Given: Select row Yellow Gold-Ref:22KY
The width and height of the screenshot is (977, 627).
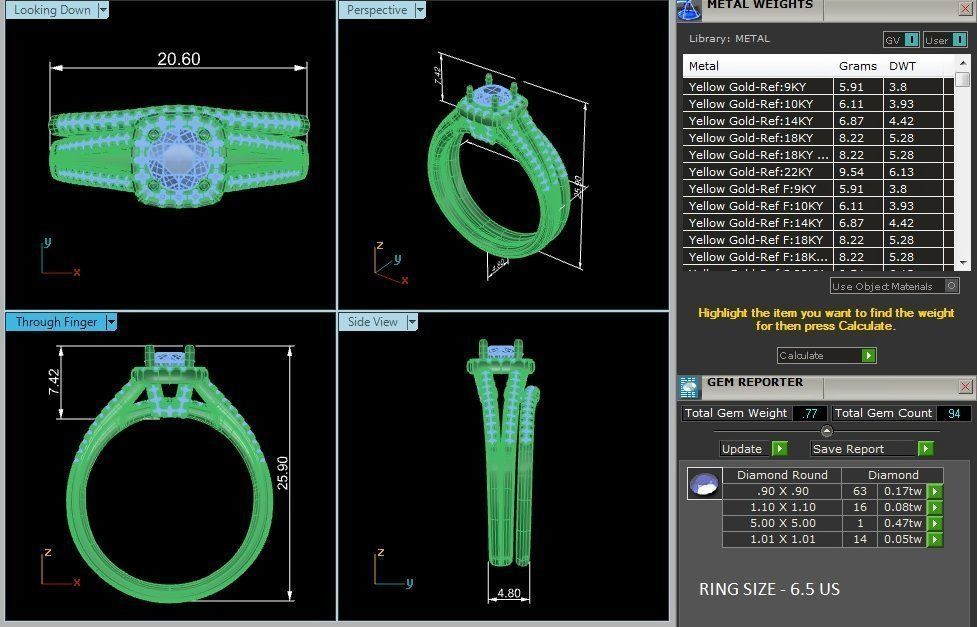Looking at the screenshot, I should click(818, 171).
